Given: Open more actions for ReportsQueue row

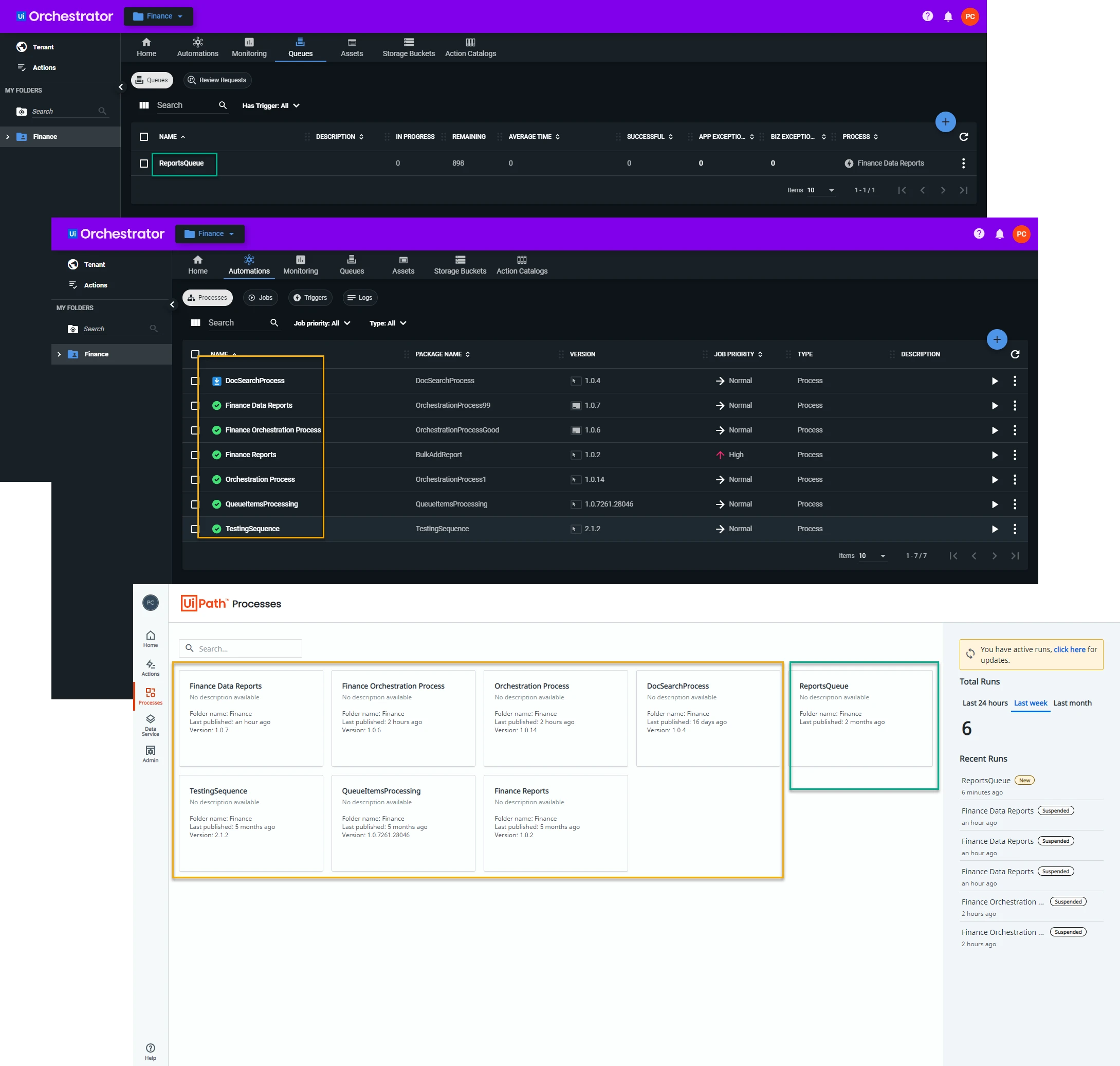Looking at the screenshot, I should 963,163.
